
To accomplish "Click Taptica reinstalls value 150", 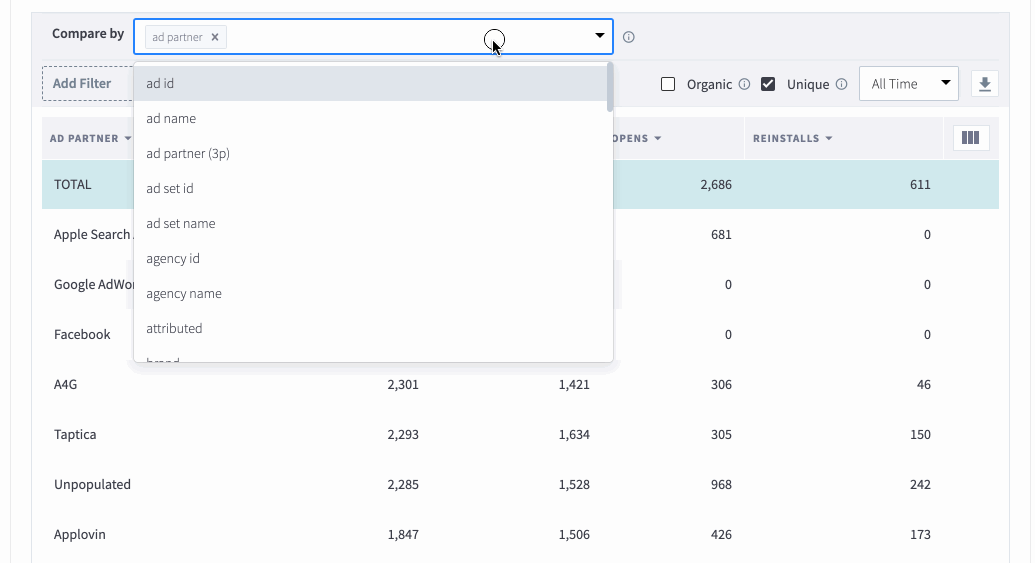I will click(920, 435).
